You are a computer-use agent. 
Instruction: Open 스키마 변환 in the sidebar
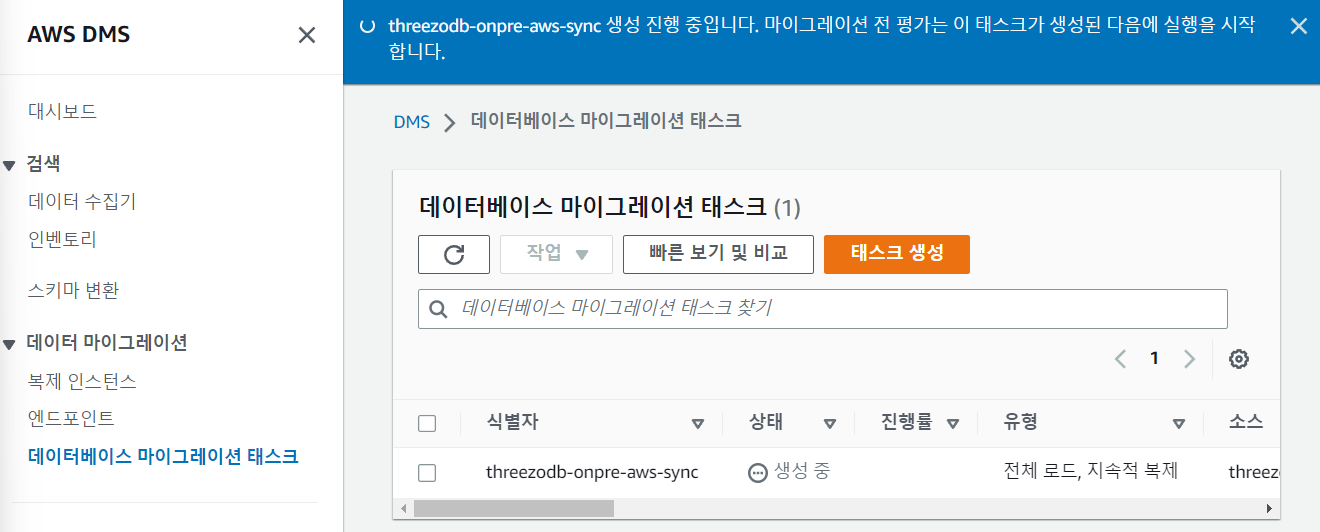point(74,291)
